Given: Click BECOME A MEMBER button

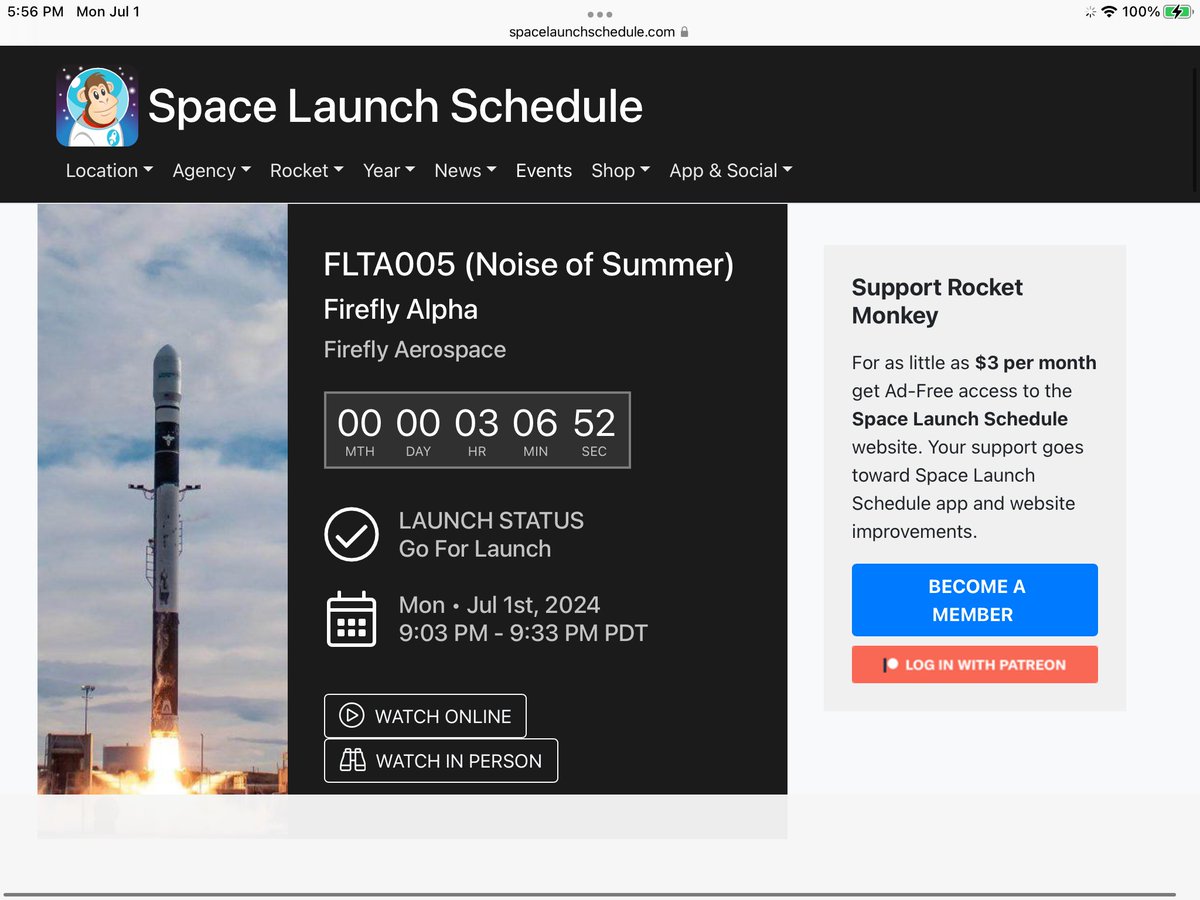Looking at the screenshot, I should pos(975,600).
